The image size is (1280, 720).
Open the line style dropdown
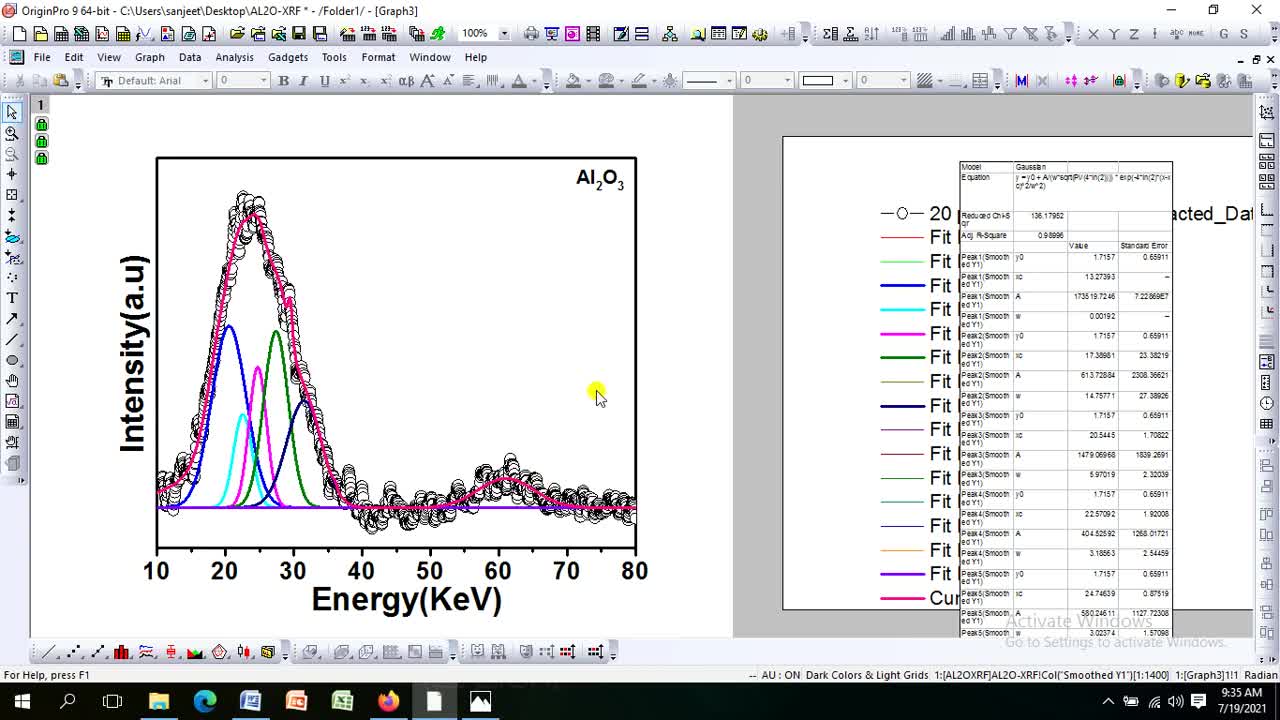point(729,80)
